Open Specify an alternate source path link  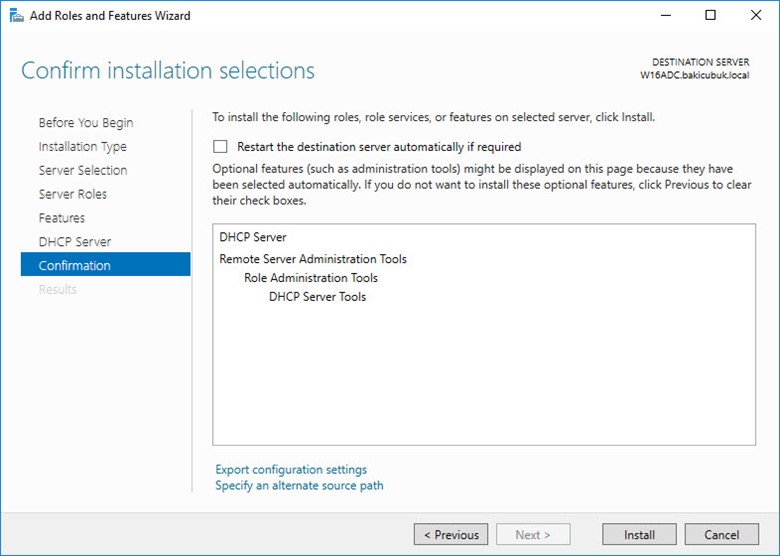pyautogui.click(x=299, y=486)
